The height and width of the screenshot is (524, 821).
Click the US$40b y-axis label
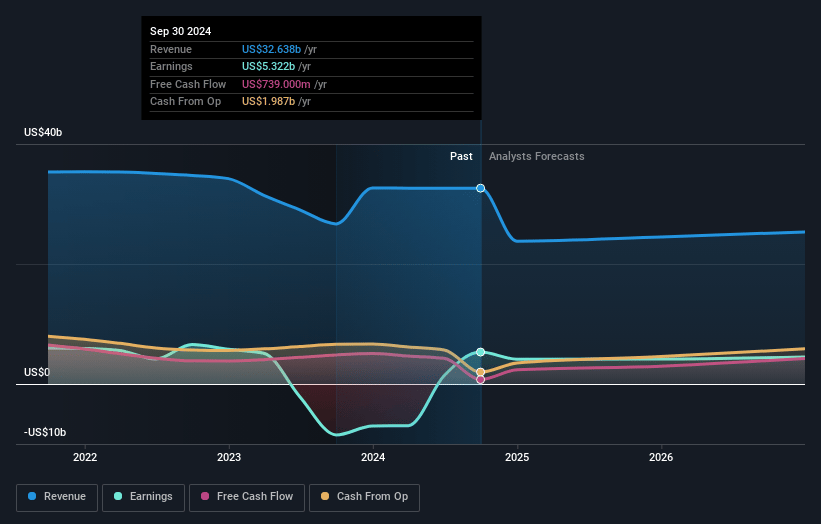(x=43, y=132)
